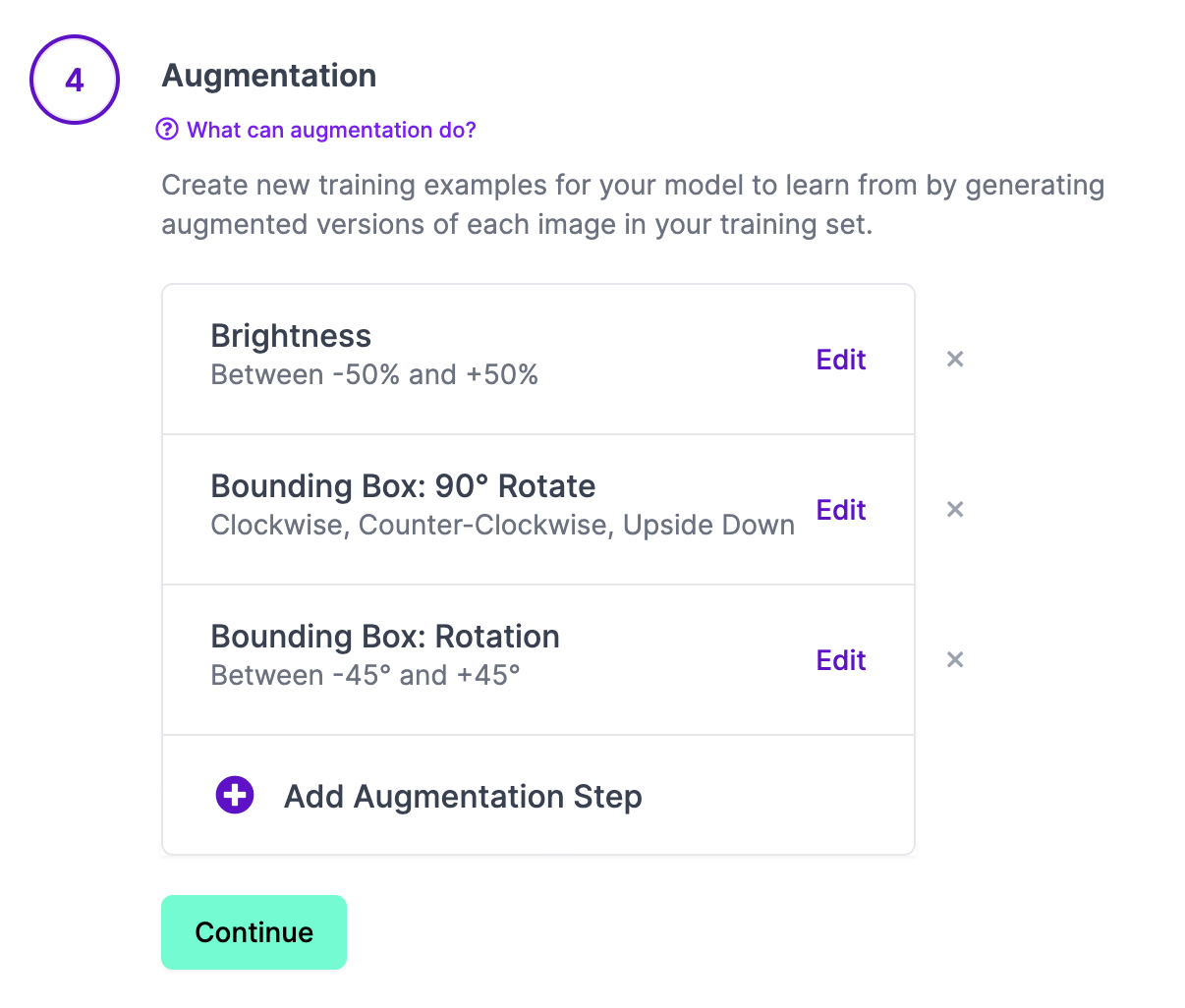The width and height of the screenshot is (1185, 1008).
Task: Click the step 4 circle indicator
Action: (75, 80)
